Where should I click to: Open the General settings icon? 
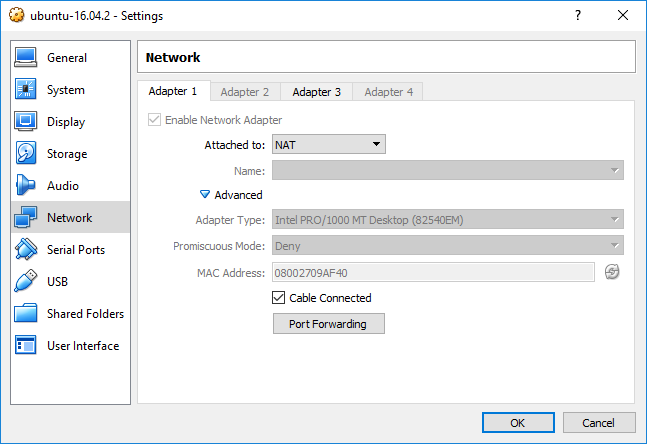[x=26, y=57]
